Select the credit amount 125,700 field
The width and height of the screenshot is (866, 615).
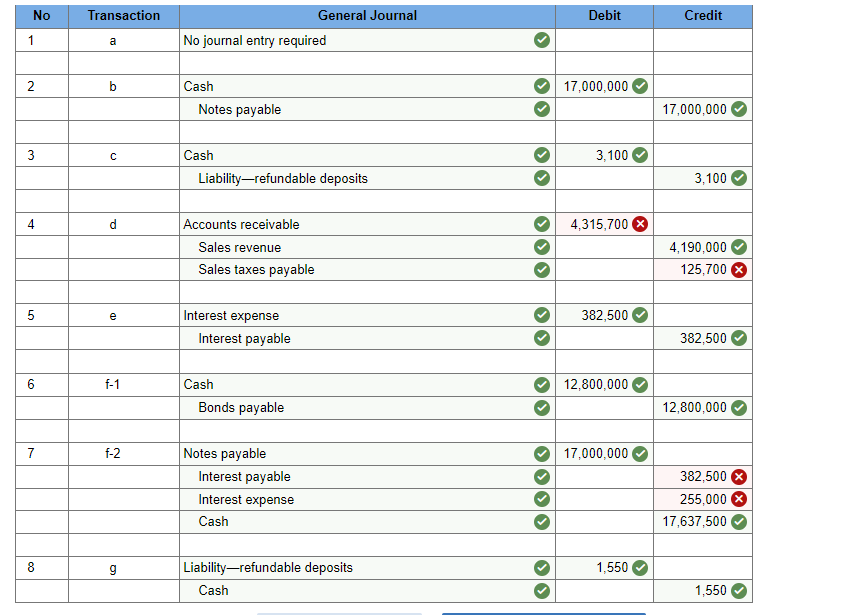(x=703, y=269)
